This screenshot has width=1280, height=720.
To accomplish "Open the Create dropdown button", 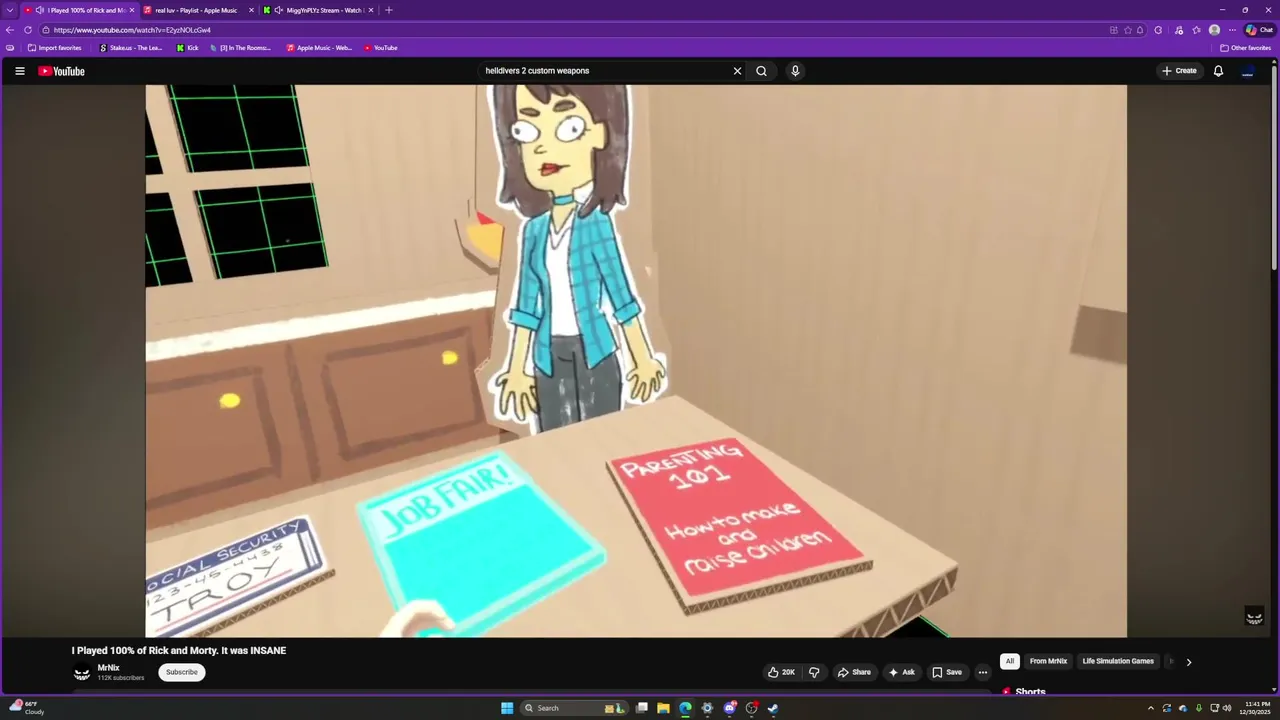I will (x=1179, y=71).
